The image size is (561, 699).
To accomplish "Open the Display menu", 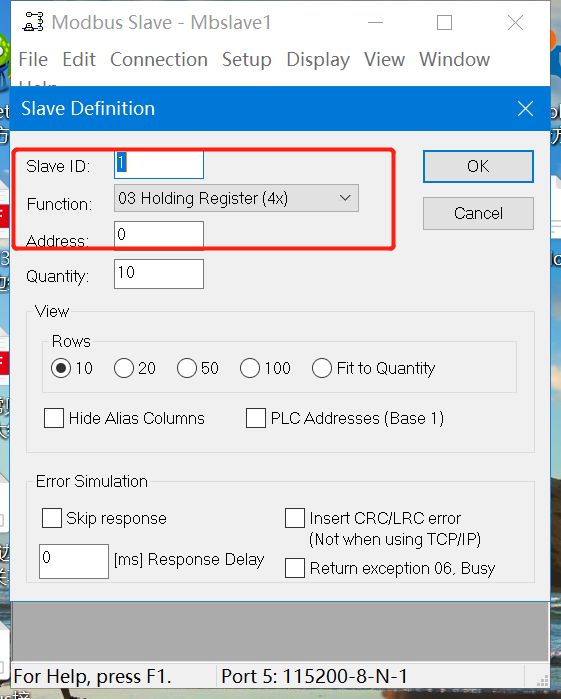I will pyautogui.click(x=318, y=59).
